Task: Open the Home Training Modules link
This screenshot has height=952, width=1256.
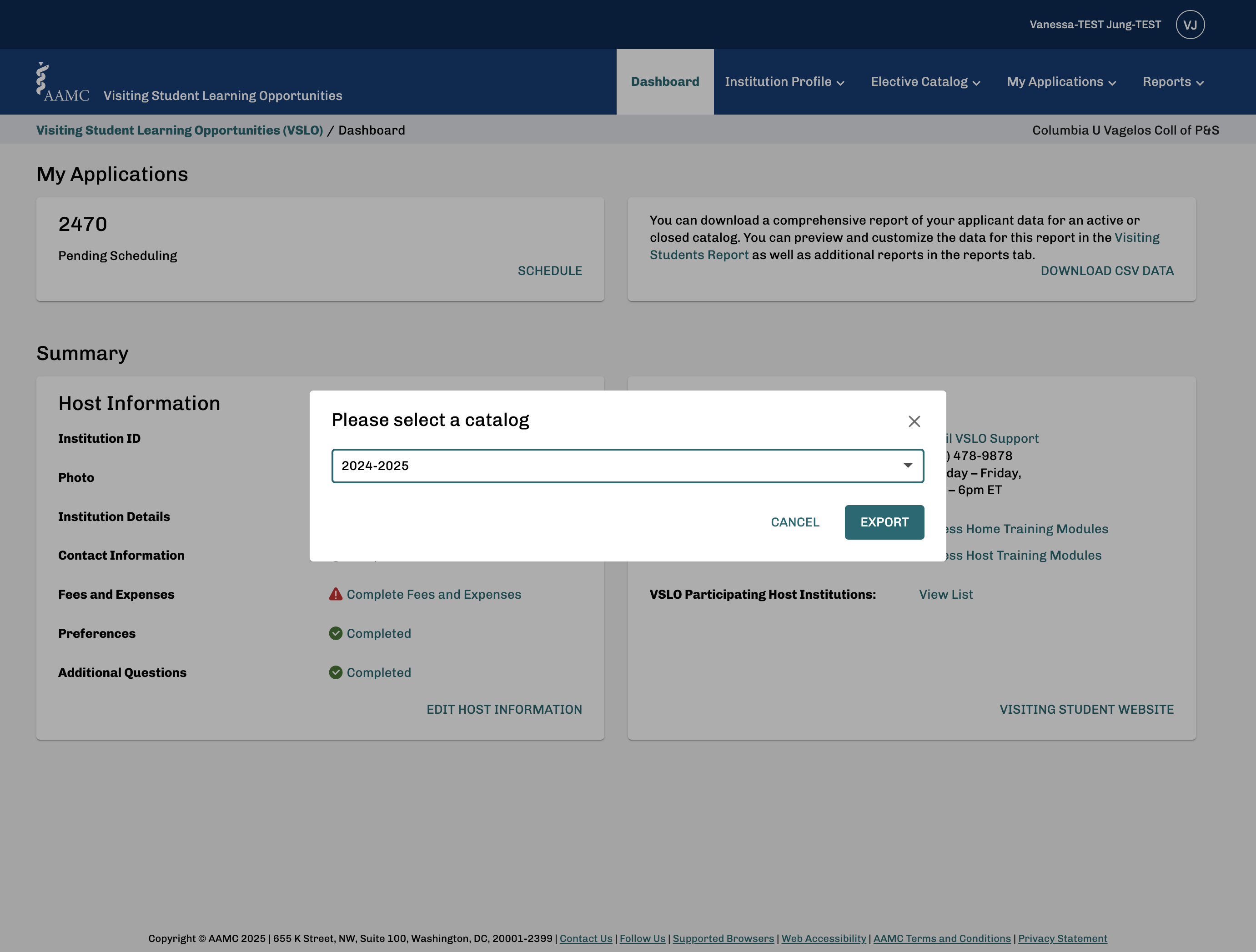Action: point(1027,529)
